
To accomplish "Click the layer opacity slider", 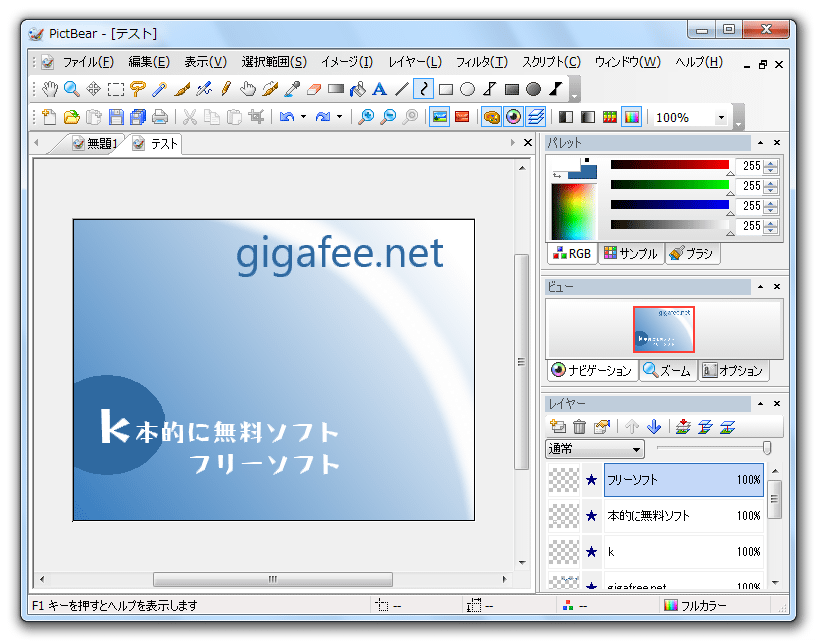I will (713, 448).
